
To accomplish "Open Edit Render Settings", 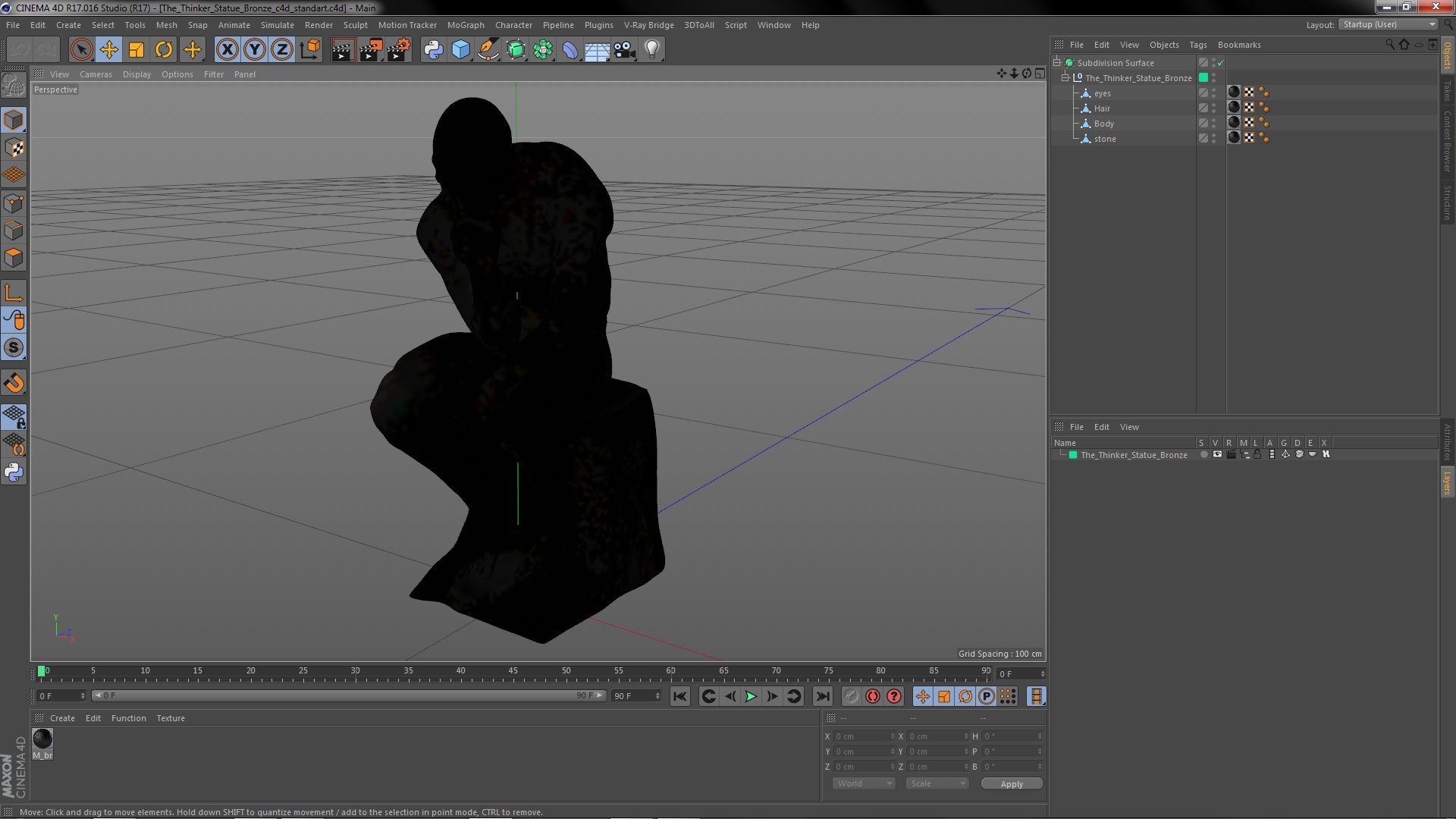I will click(x=398, y=50).
